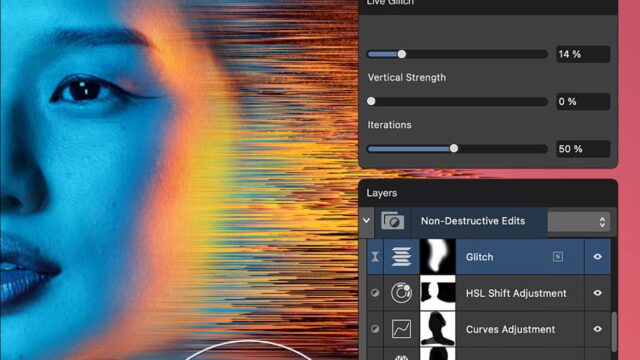The height and width of the screenshot is (360, 640).
Task: Select the Curves Adjustment mask thumbnail
Action: (438, 329)
